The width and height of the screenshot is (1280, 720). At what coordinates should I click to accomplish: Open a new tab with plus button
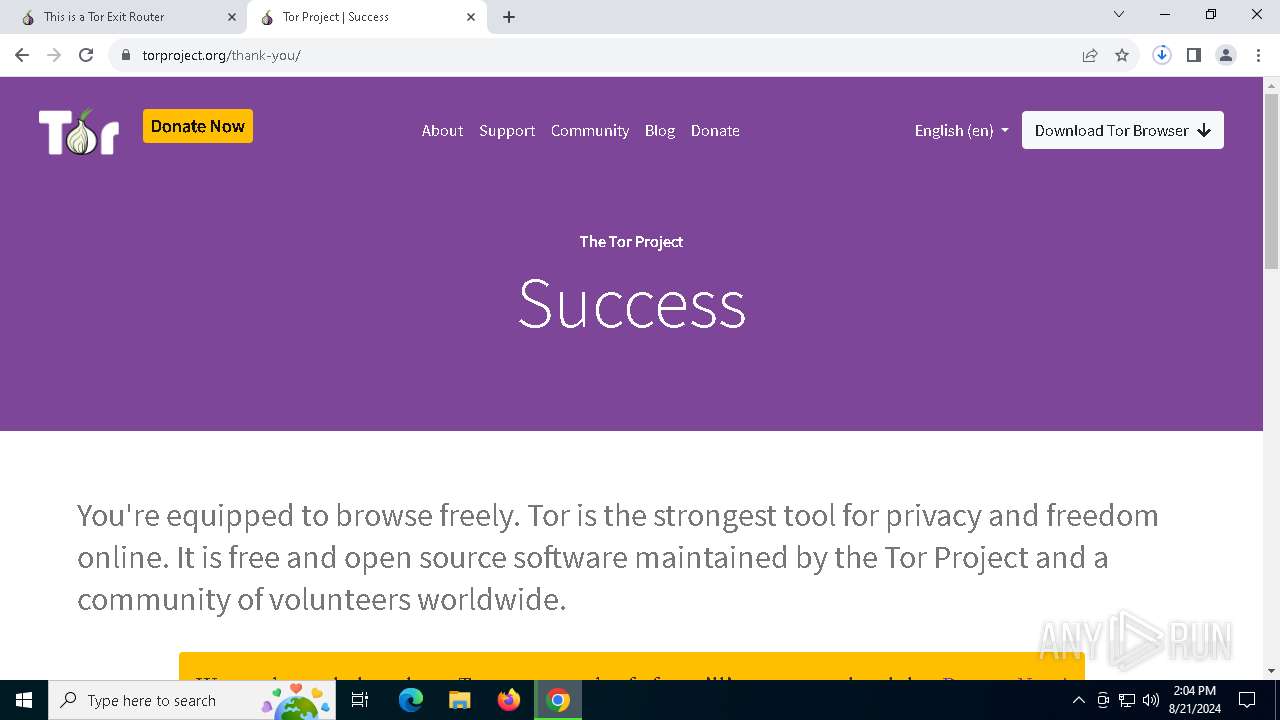(509, 17)
